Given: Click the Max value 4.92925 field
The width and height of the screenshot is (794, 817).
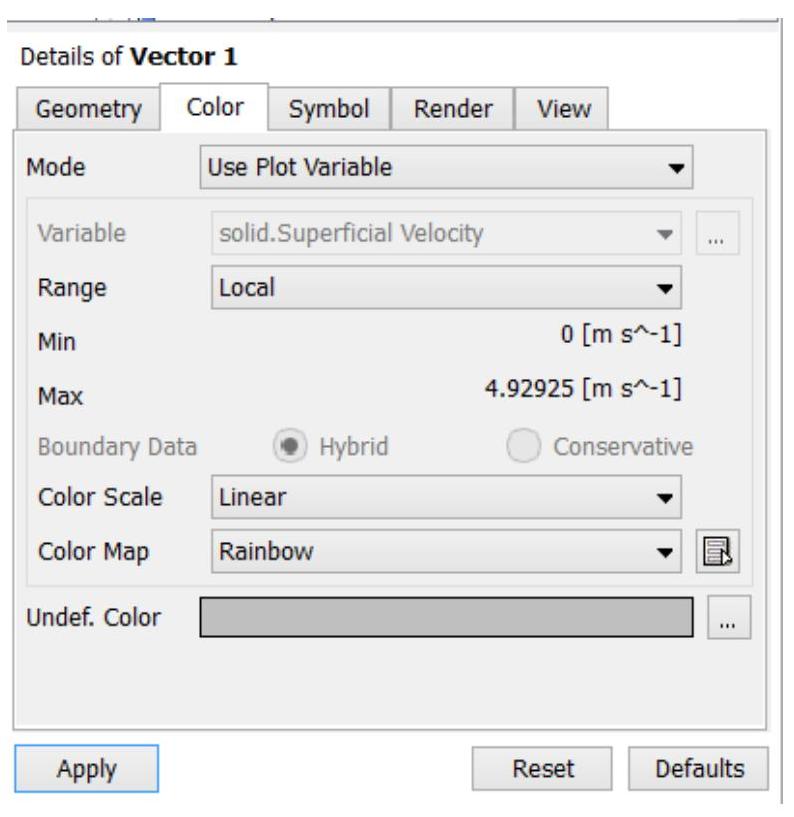Looking at the screenshot, I should (x=583, y=389).
